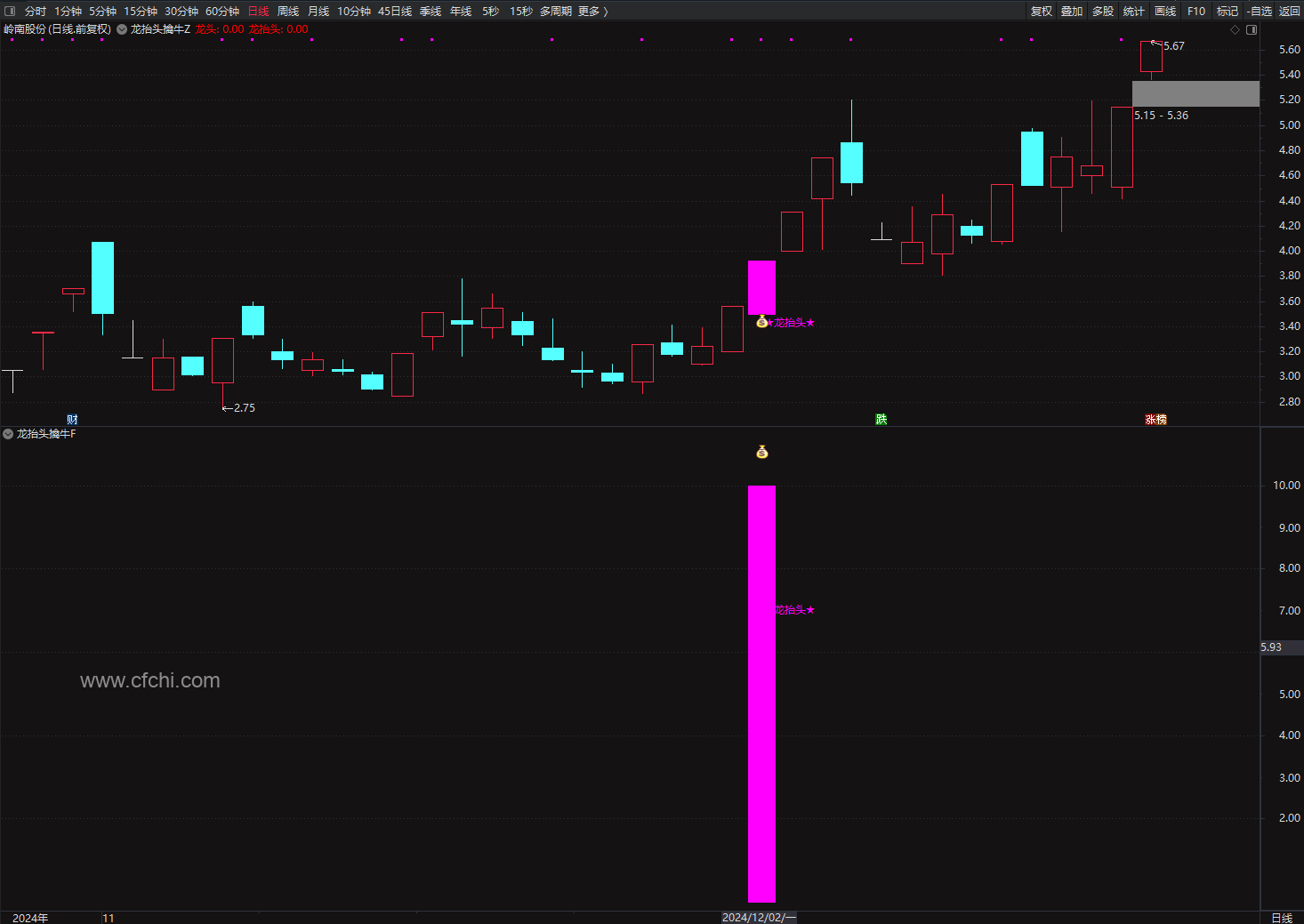Click the 岭南股份 (日线.前复权) chart title
Viewport: 1304px width, 924px height.
click(58, 29)
